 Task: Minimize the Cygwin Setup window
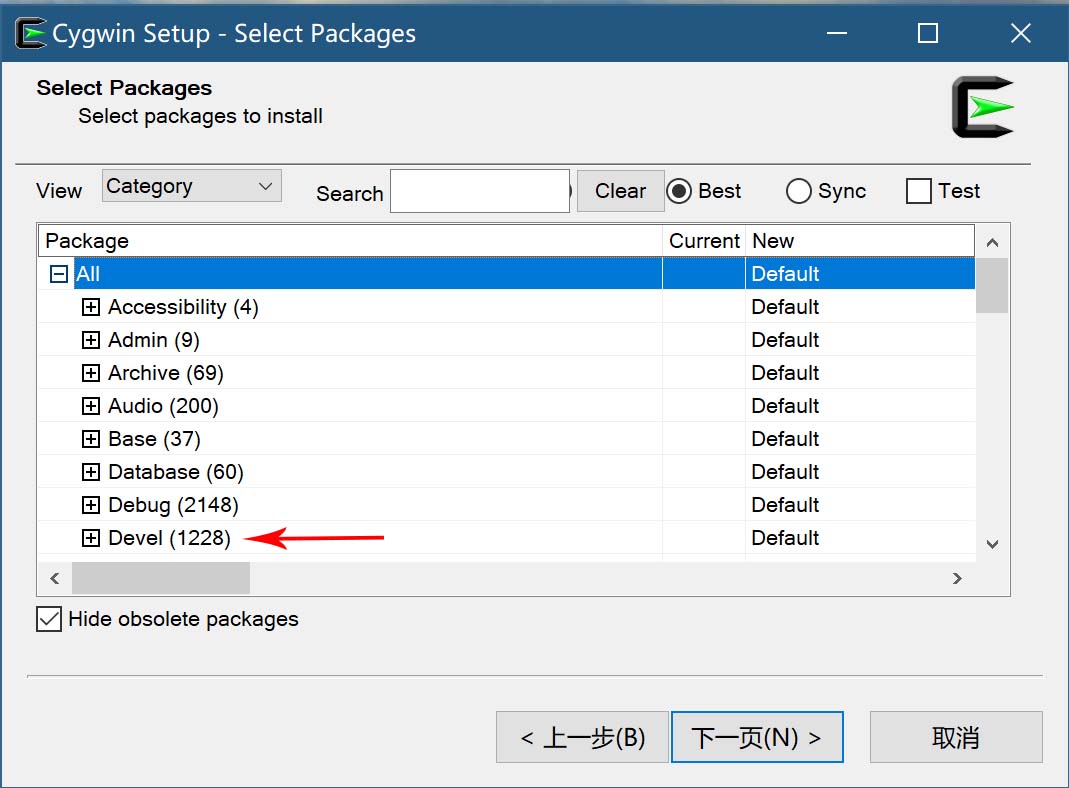click(837, 33)
